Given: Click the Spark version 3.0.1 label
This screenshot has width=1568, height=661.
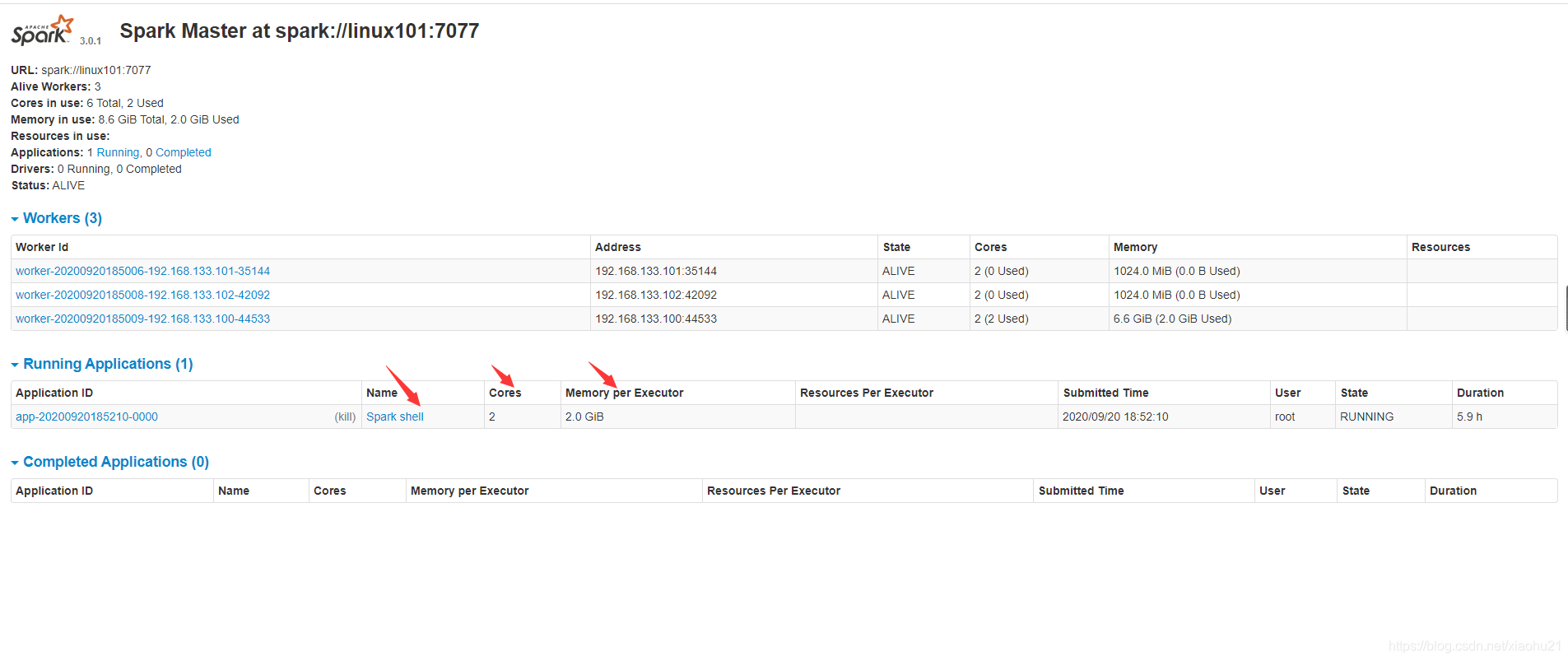Looking at the screenshot, I should tap(91, 40).
